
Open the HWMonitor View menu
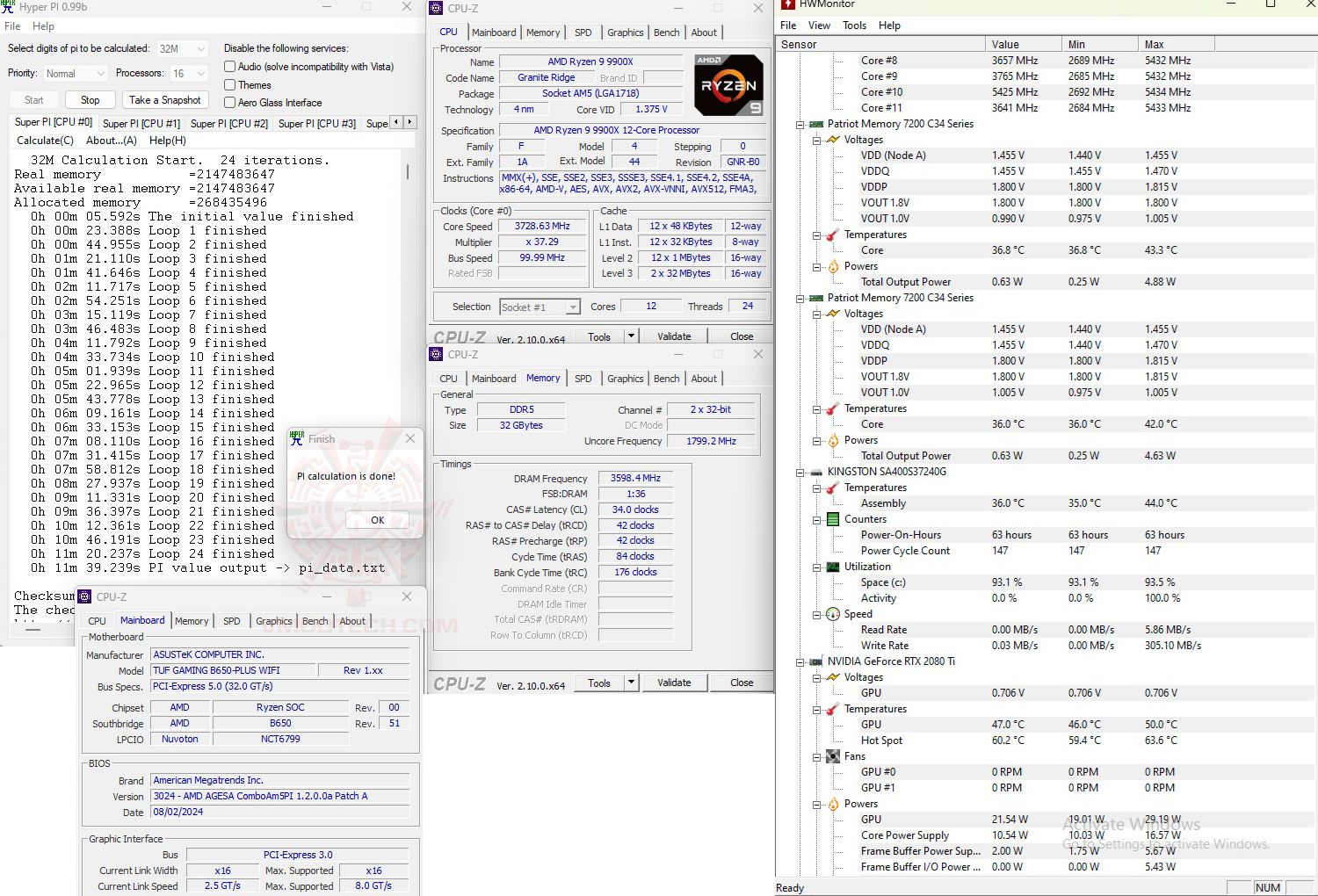pyautogui.click(x=819, y=25)
